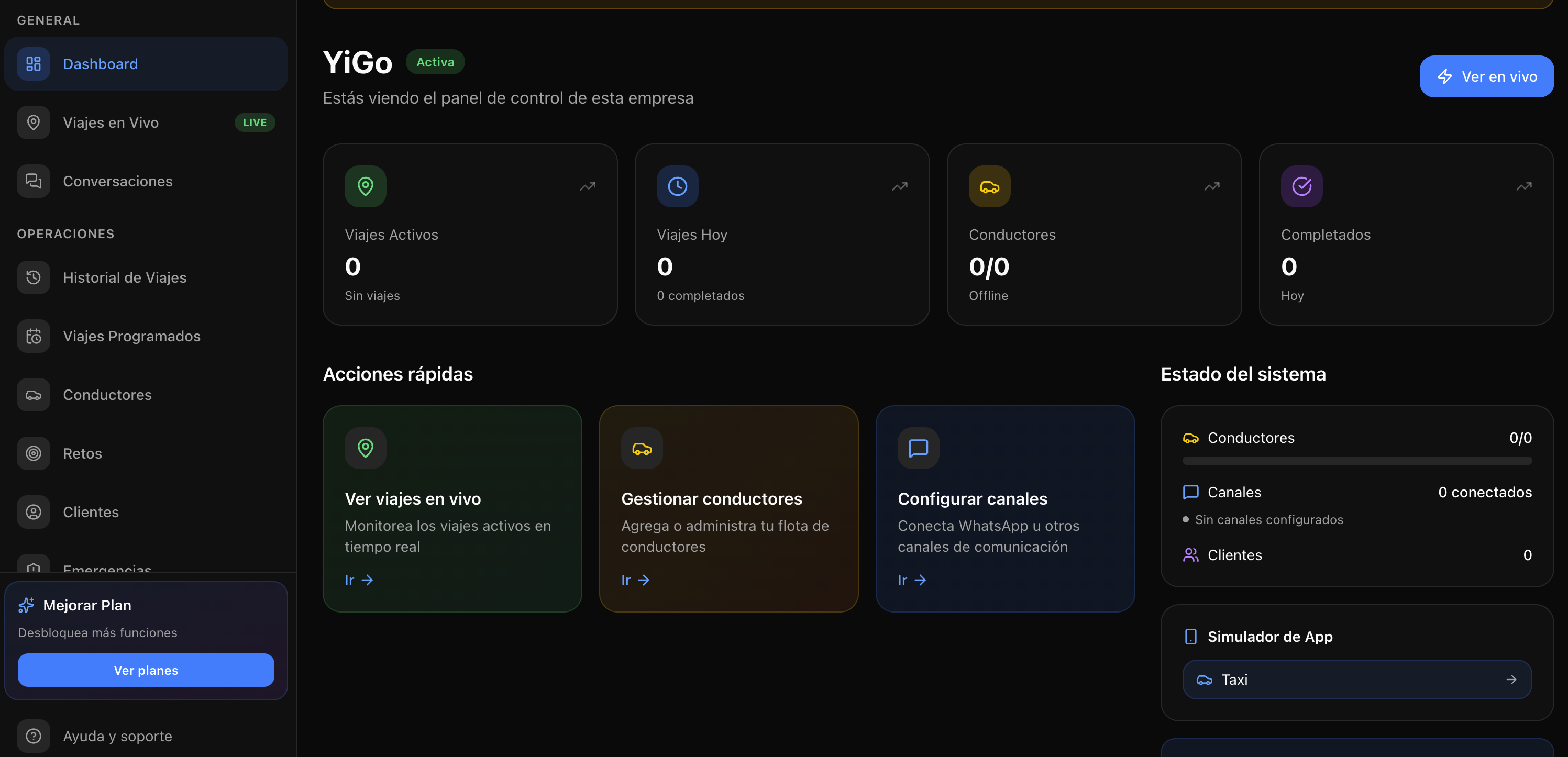Click the Ver viajes en vivo card title
1568x757 pixels.
tap(413, 499)
